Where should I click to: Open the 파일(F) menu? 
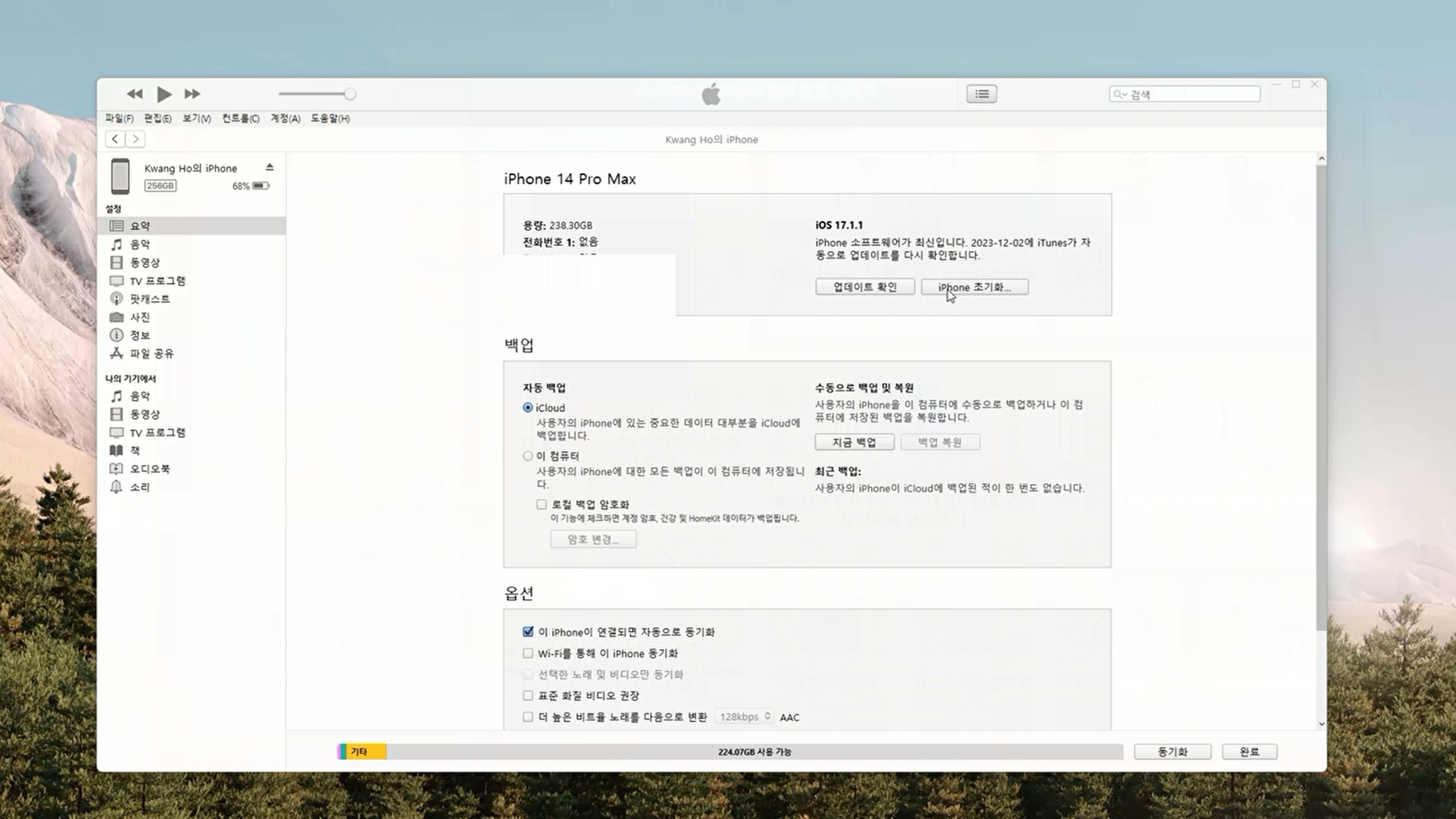119,118
